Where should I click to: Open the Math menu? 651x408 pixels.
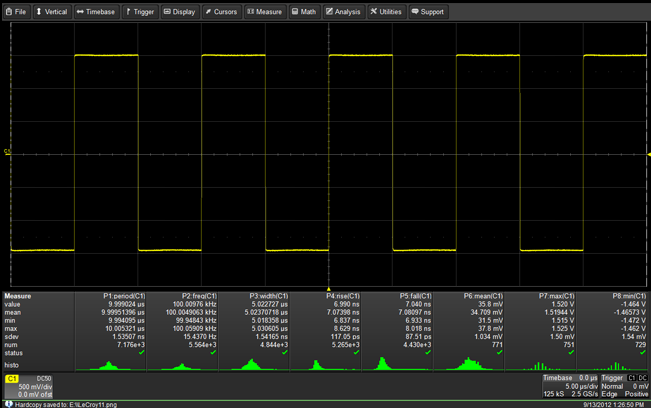(x=304, y=12)
